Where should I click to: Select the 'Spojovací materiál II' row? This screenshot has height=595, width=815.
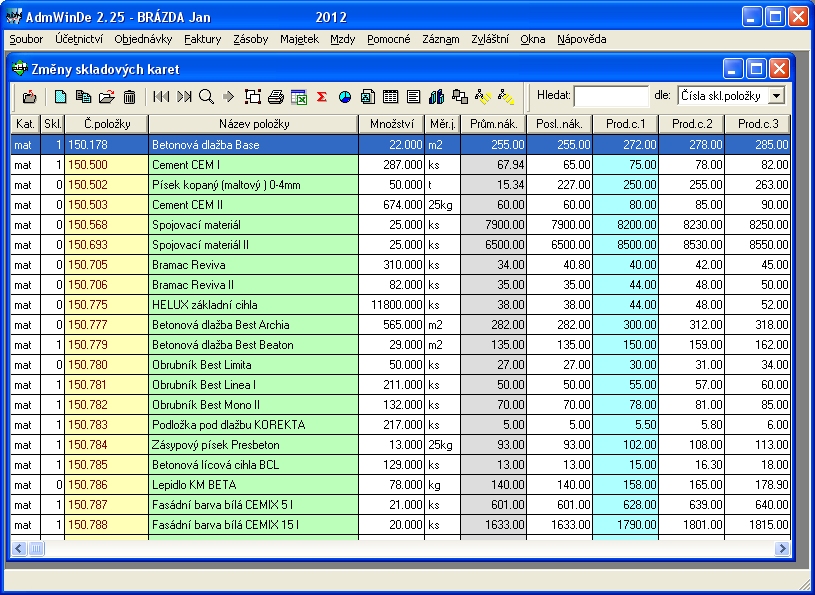pyautogui.click(x=400, y=245)
